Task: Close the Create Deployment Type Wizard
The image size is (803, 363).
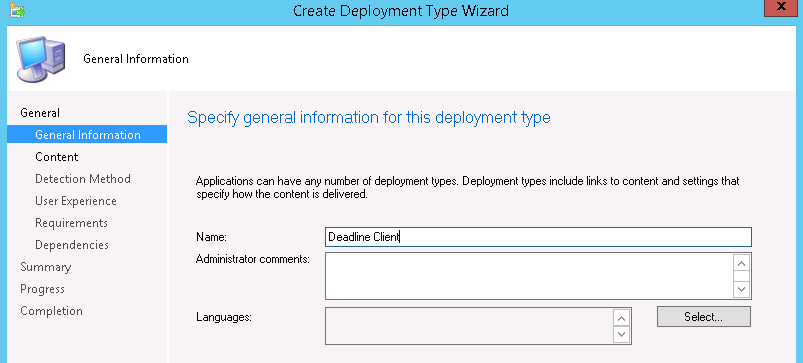Action: coord(781,8)
